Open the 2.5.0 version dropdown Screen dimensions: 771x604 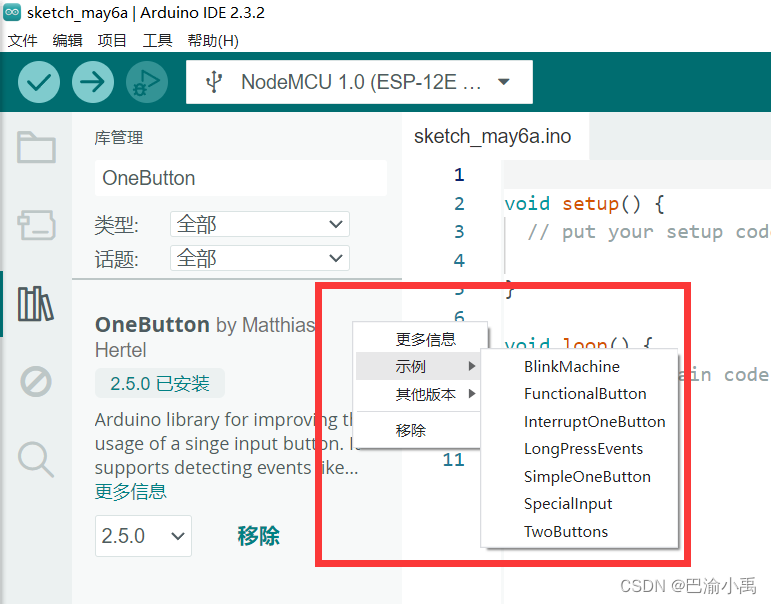click(143, 536)
